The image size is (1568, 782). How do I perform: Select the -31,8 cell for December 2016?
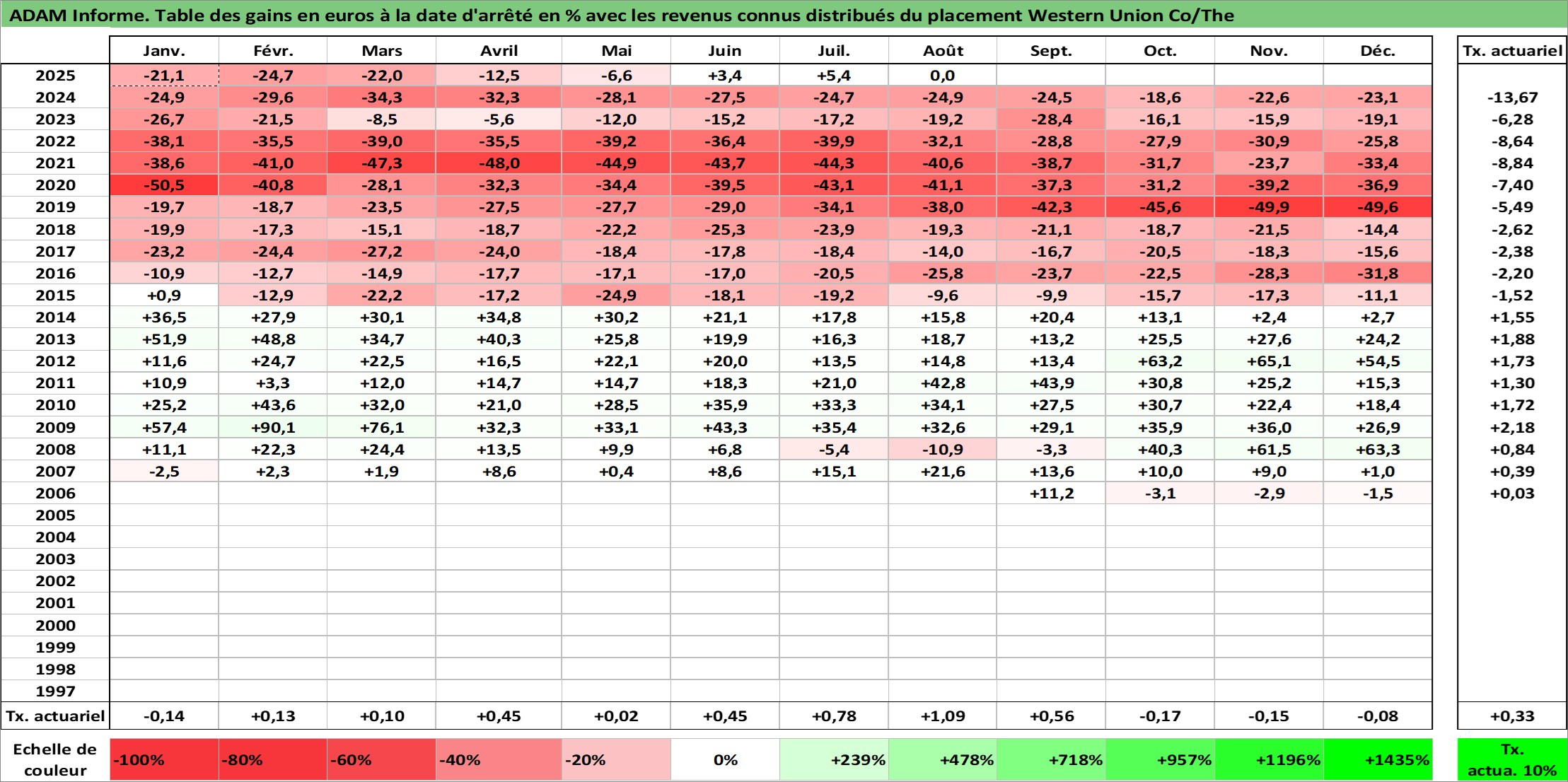point(1378,274)
